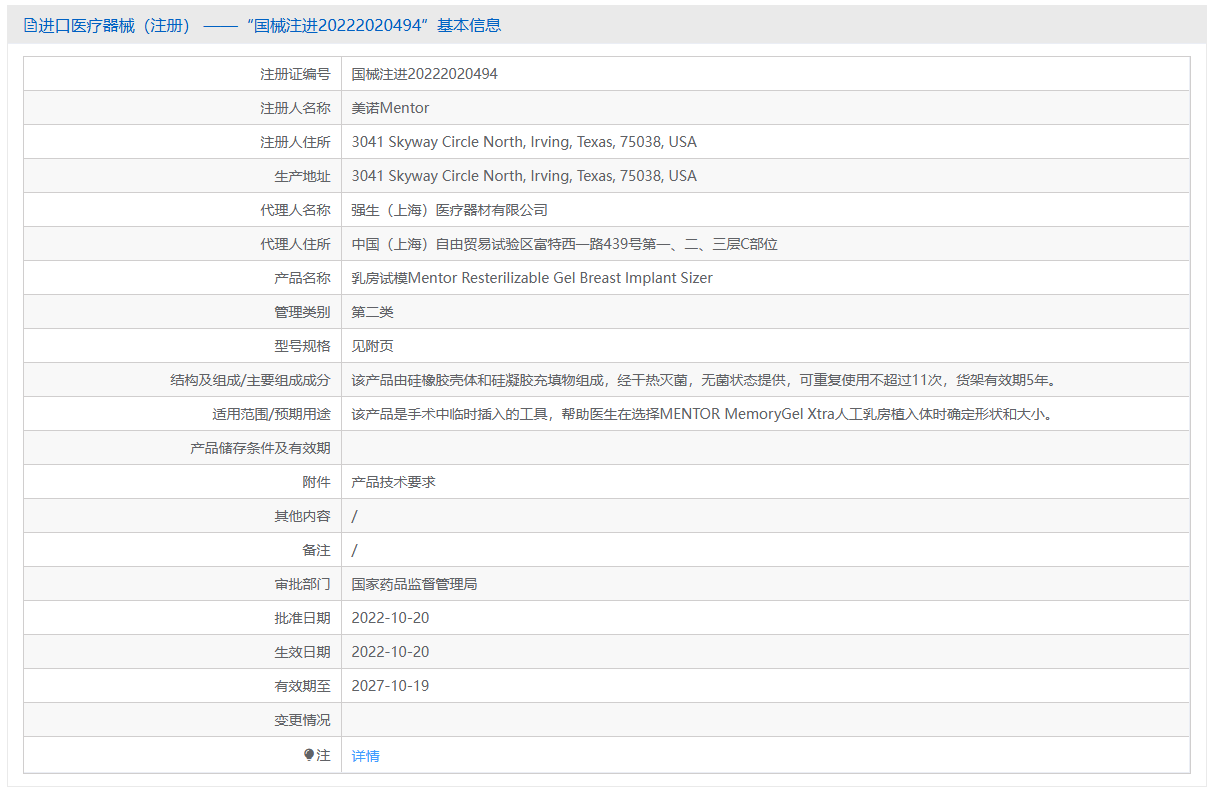
Task: Click the 型号规格 label
Action: click(302, 346)
